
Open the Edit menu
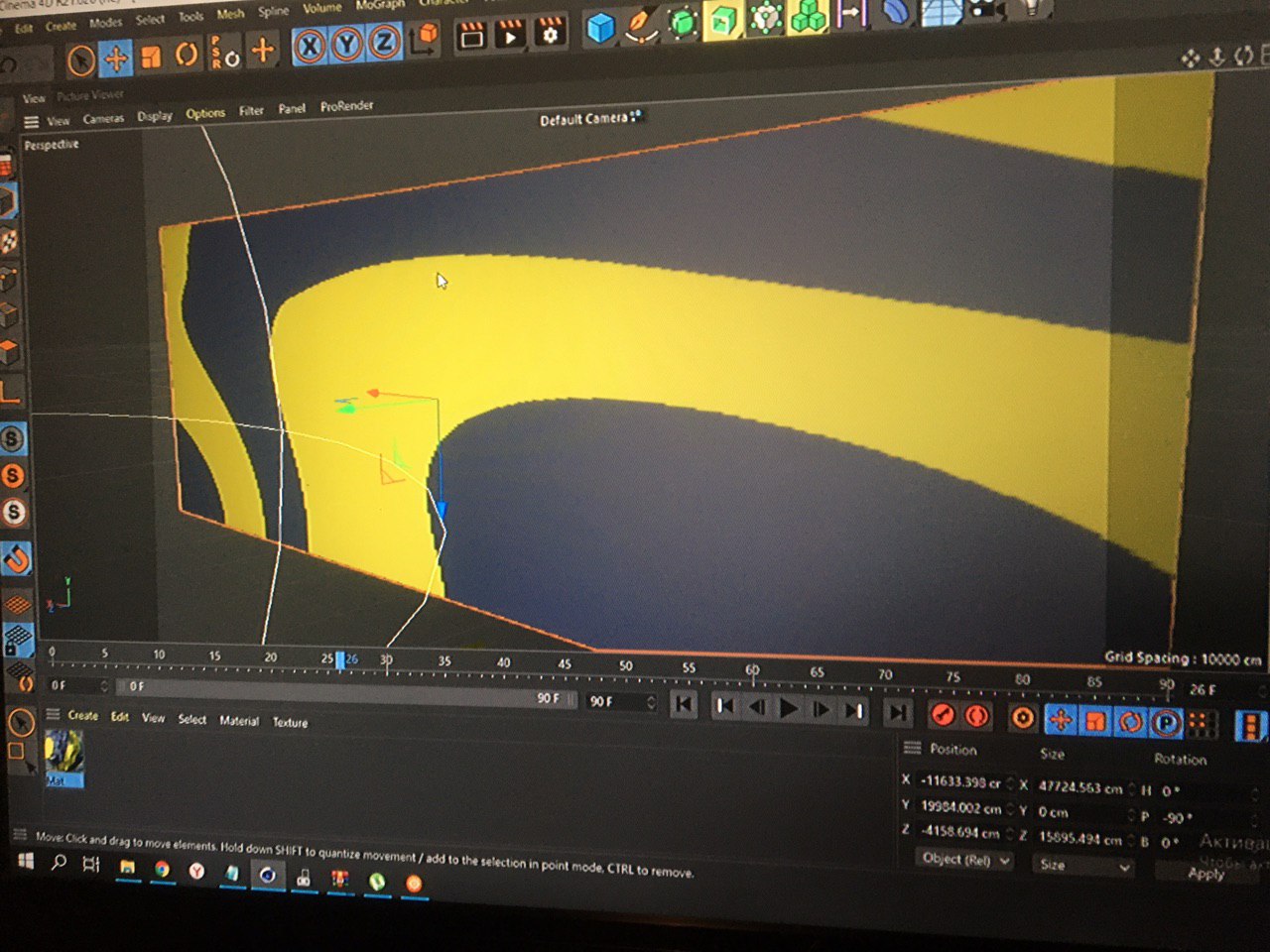point(24,28)
